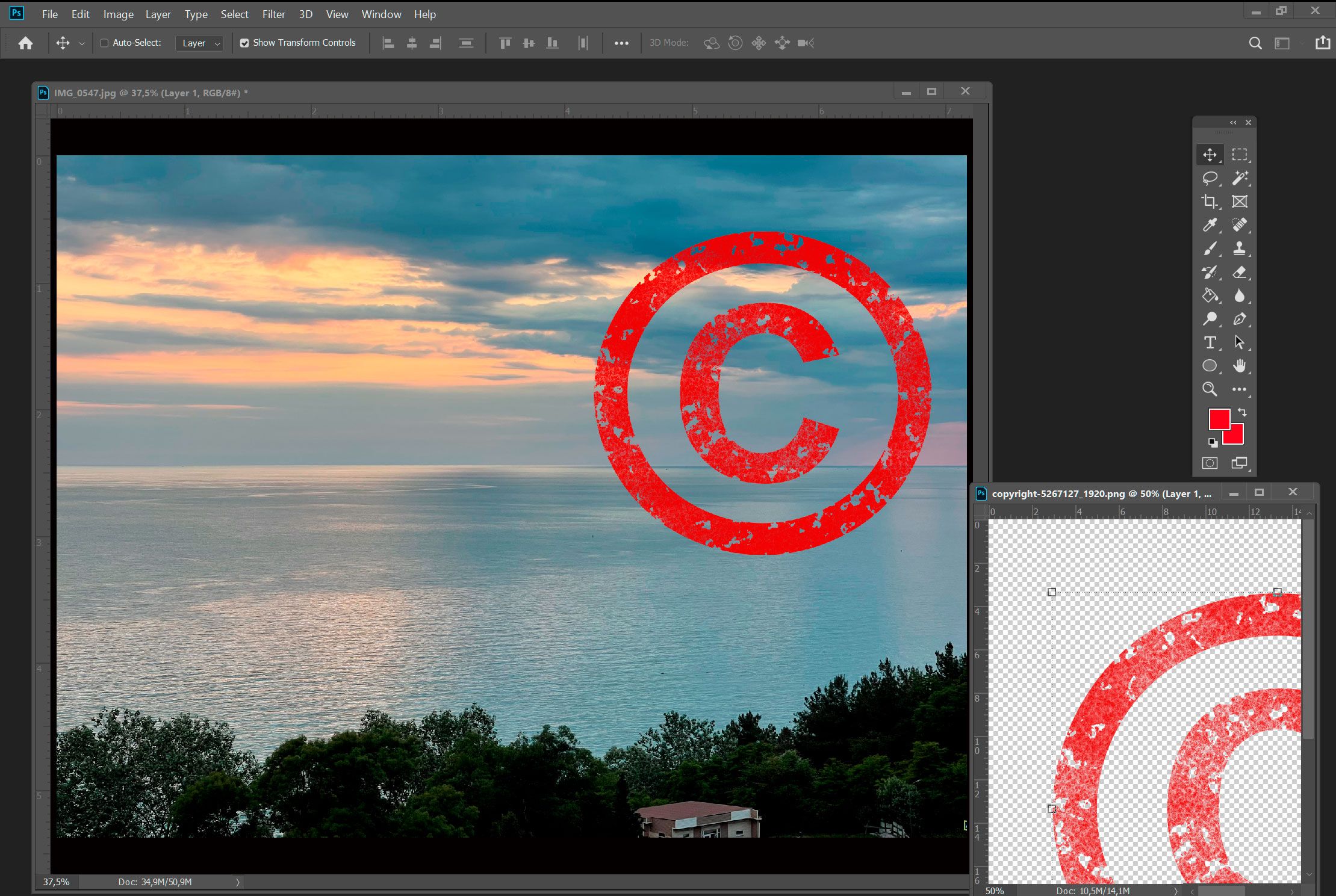Select the Lasso tool
Image resolution: width=1336 pixels, height=896 pixels.
(x=1210, y=178)
